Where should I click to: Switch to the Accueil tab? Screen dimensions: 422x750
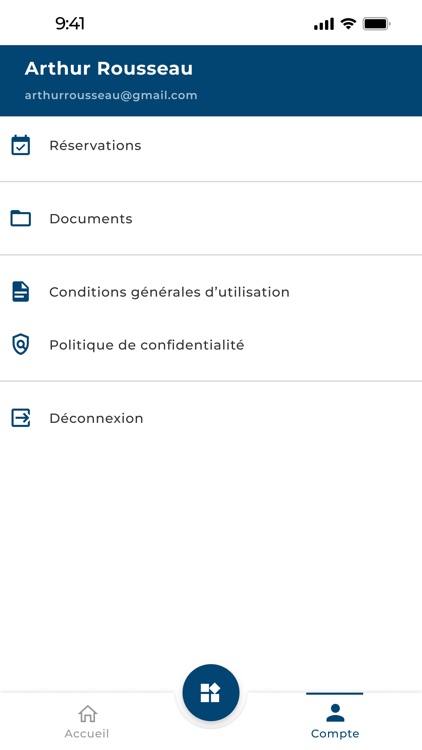(87, 721)
